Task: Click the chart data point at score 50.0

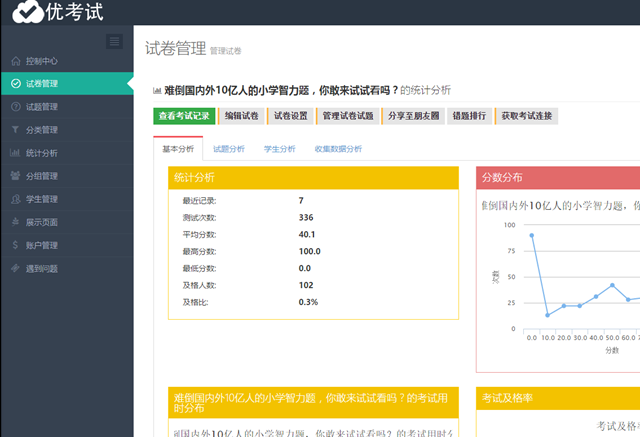Action: (612, 285)
